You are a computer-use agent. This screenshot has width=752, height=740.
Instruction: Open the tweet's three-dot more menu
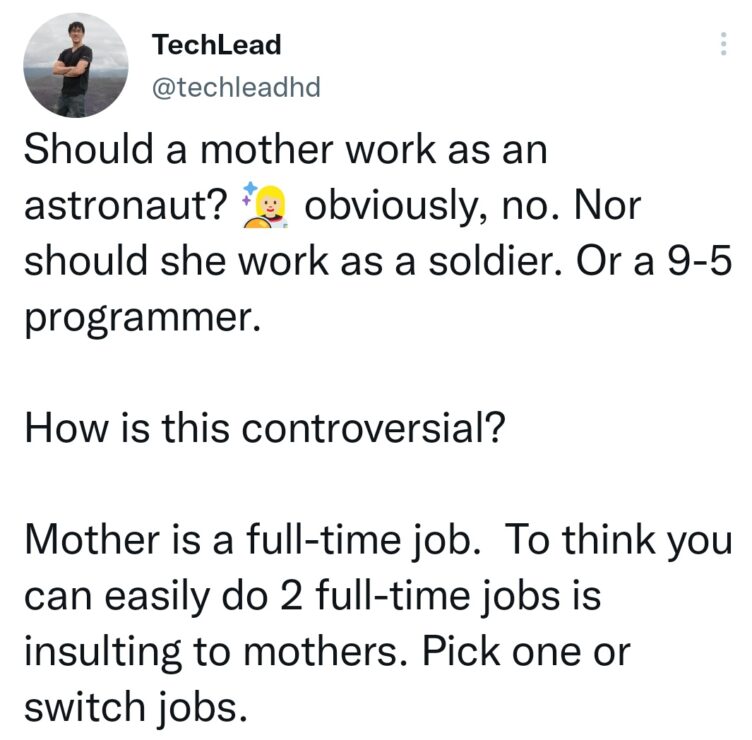724,44
